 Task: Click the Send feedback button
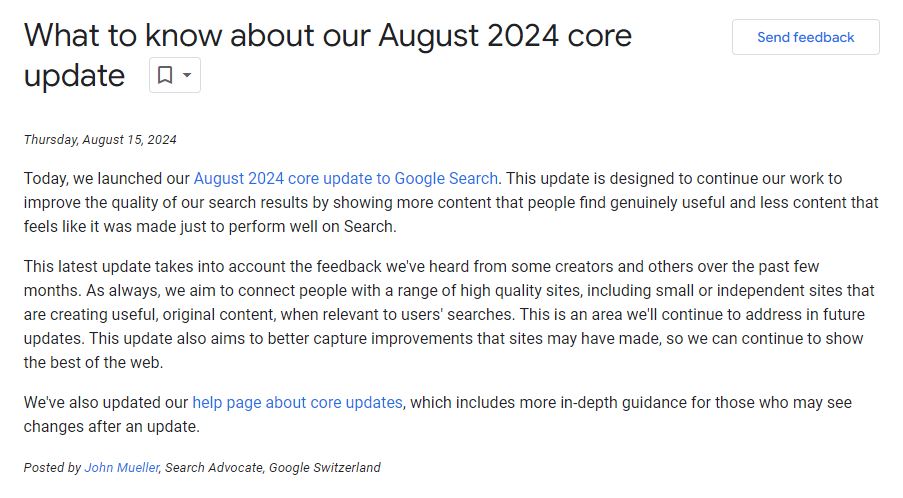click(x=805, y=37)
